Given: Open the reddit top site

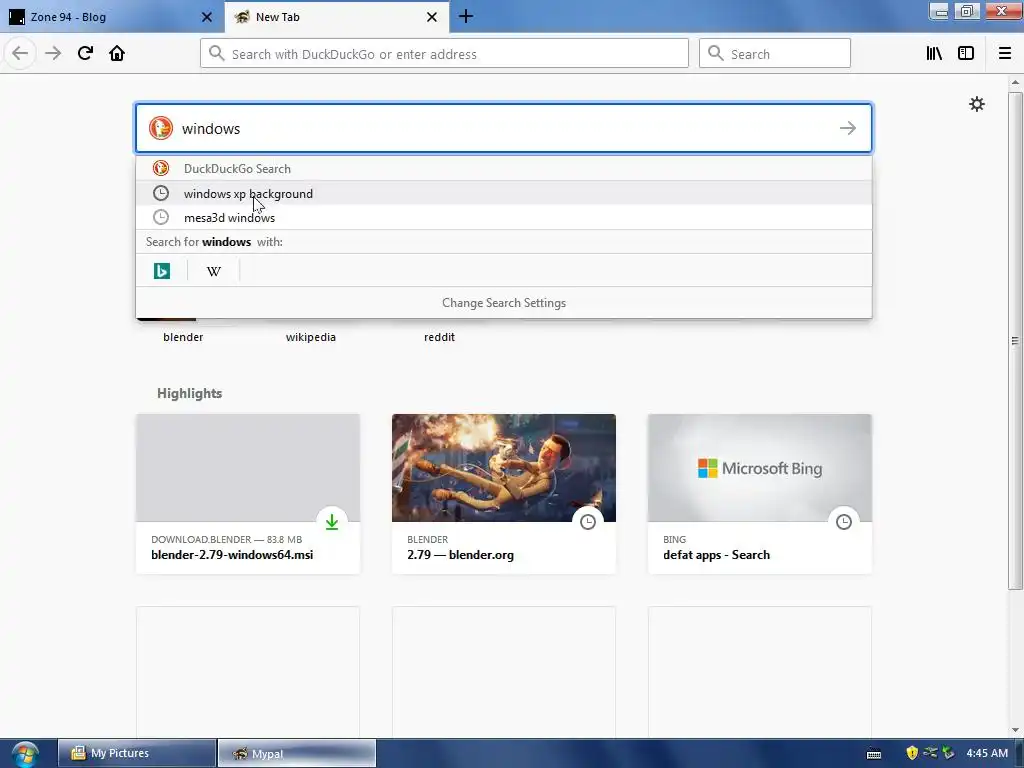Looking at the screenshot, I should point(439,337).
